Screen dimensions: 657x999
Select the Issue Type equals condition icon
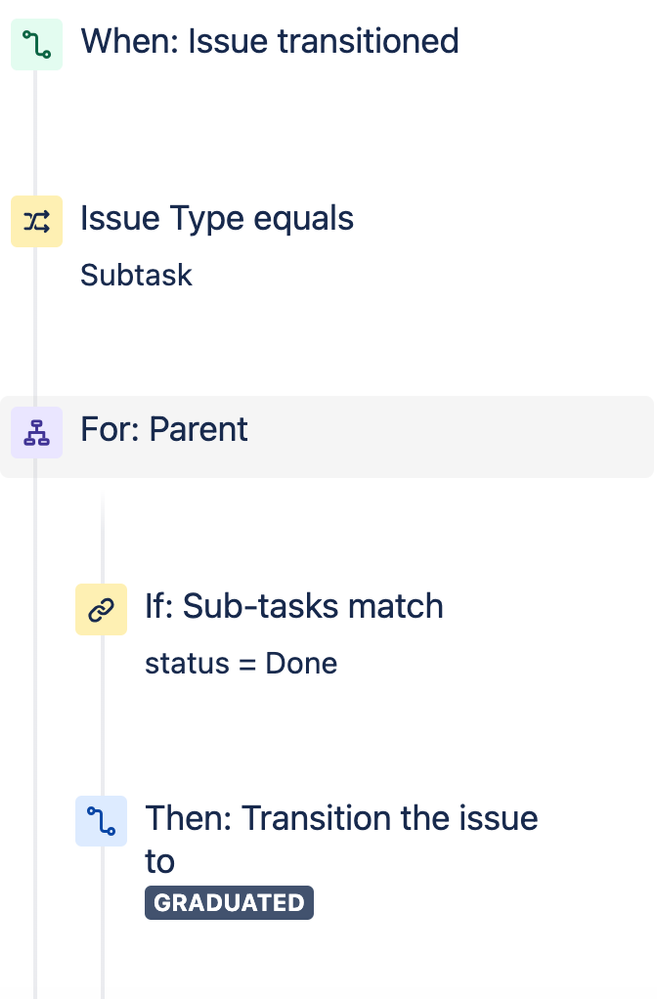(x=35, y=221)
